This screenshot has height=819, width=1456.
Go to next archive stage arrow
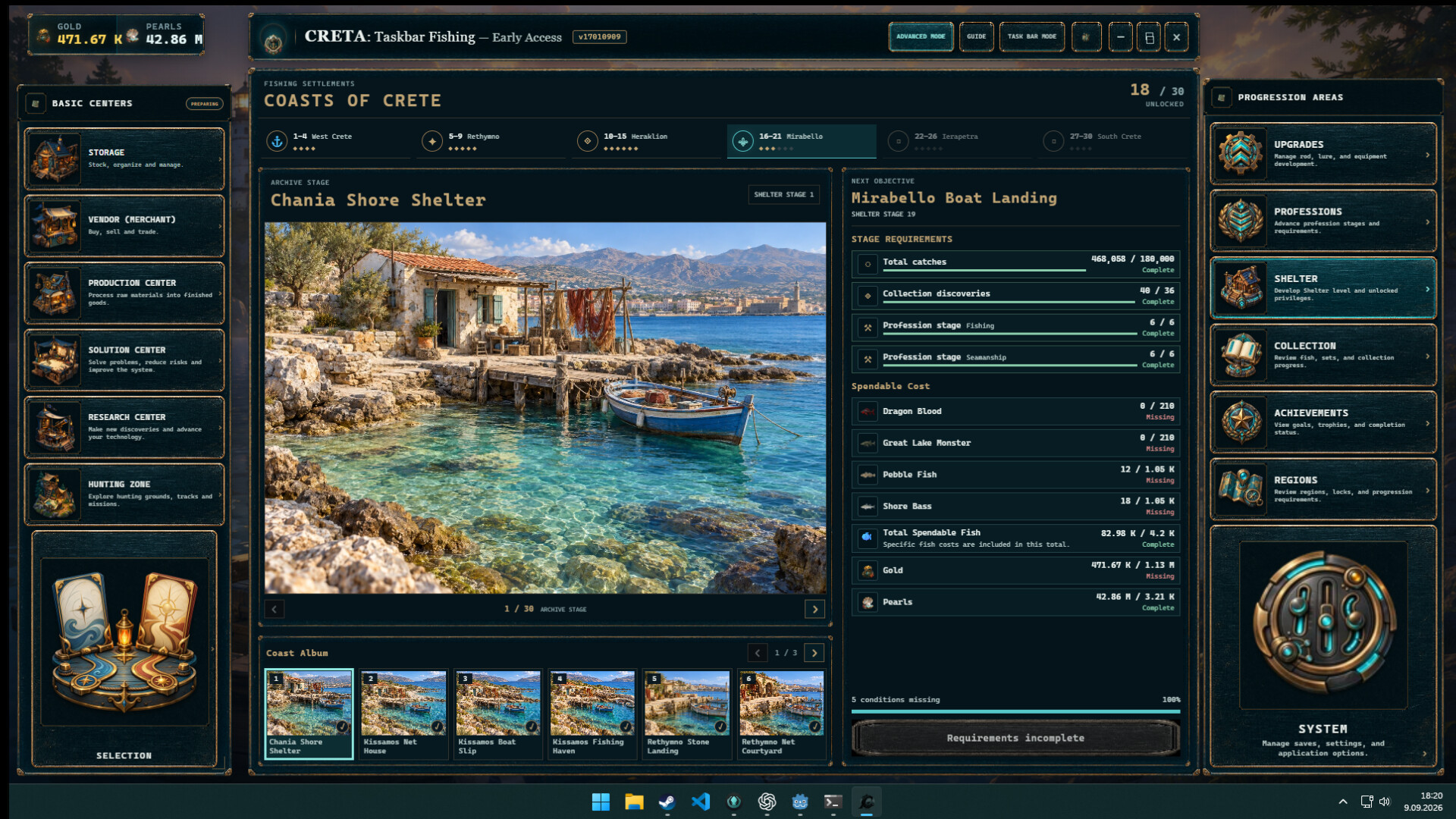(x=815, y=609)
